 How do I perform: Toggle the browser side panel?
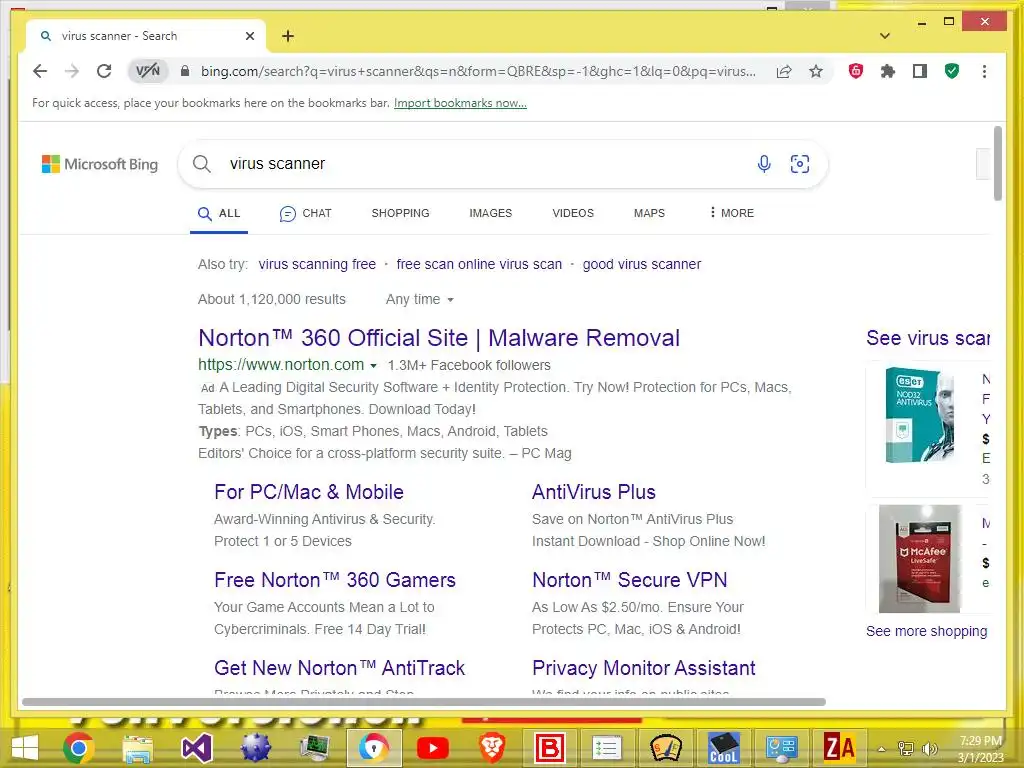tap(920, 71)
